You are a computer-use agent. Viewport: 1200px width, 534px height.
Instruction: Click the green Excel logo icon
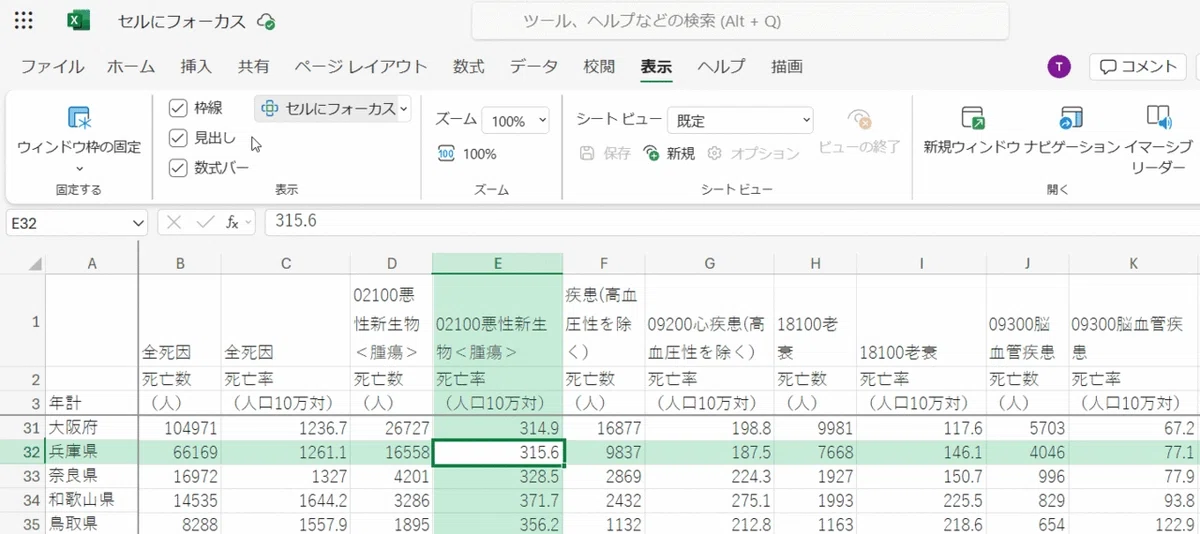click(x=78, y=21)
